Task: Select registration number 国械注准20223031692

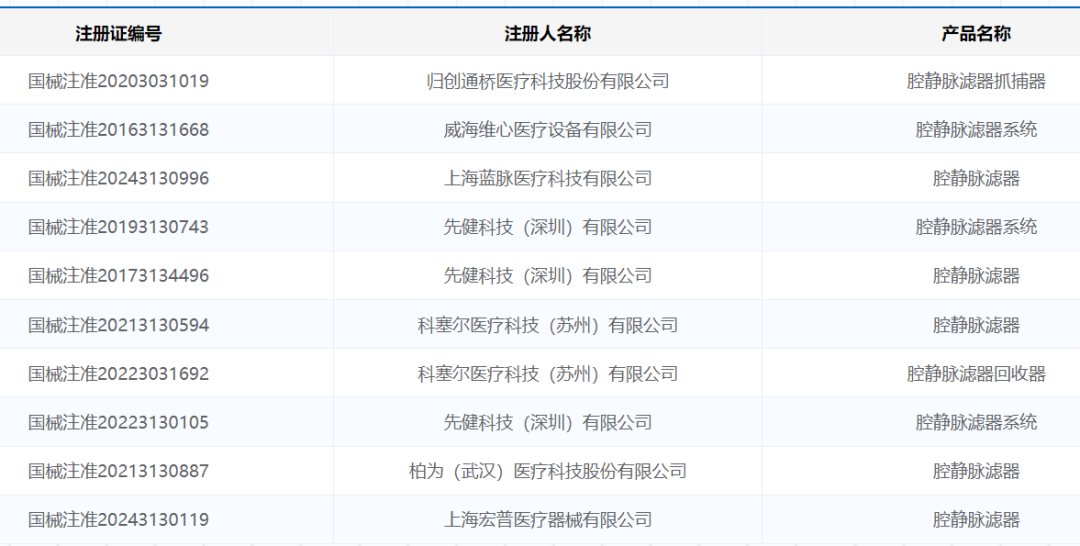Action: pos(118,374)
